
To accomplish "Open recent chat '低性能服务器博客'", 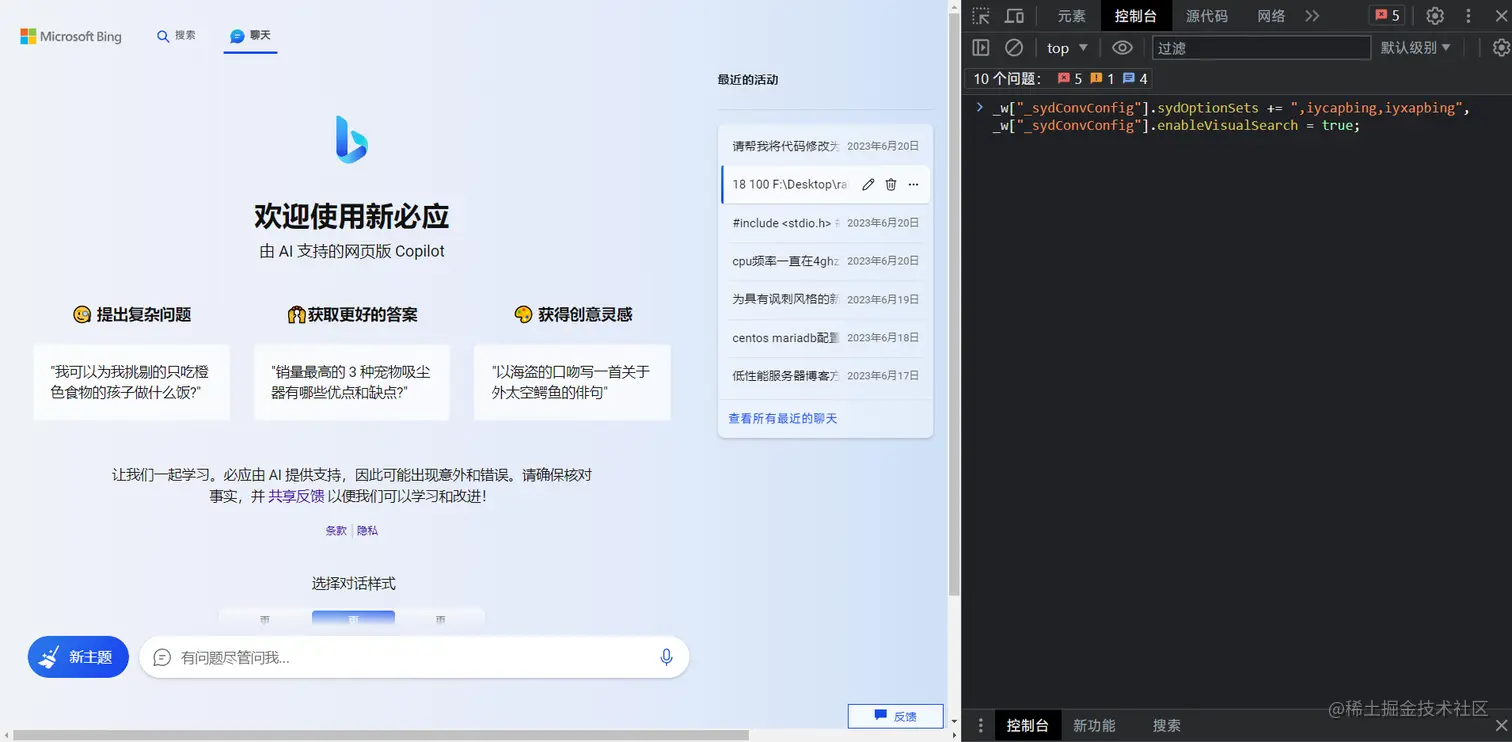I will (825, 376).
